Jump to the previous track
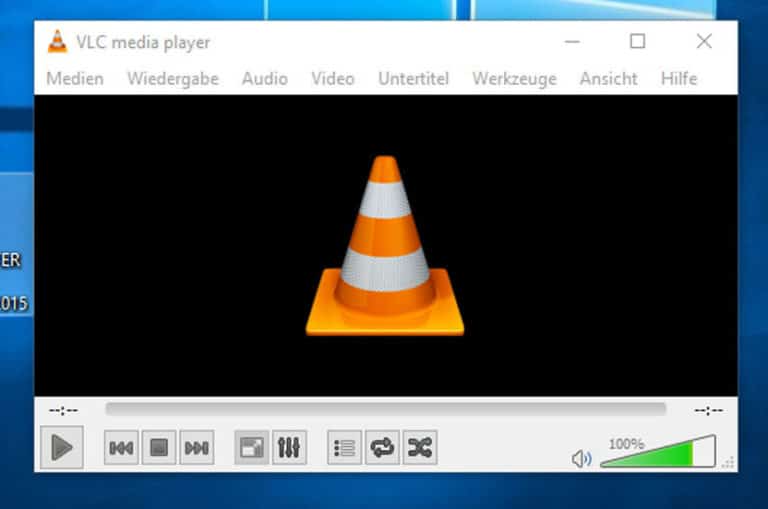Image resolution: width=768 pixels, height=509 pixels. coord(121,447)
